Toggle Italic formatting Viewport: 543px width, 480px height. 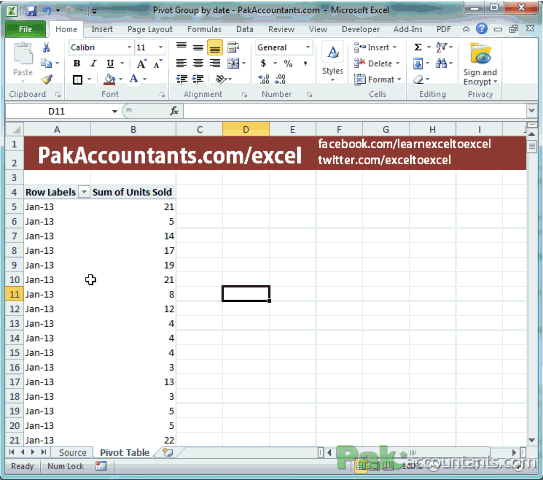(94, 63)
